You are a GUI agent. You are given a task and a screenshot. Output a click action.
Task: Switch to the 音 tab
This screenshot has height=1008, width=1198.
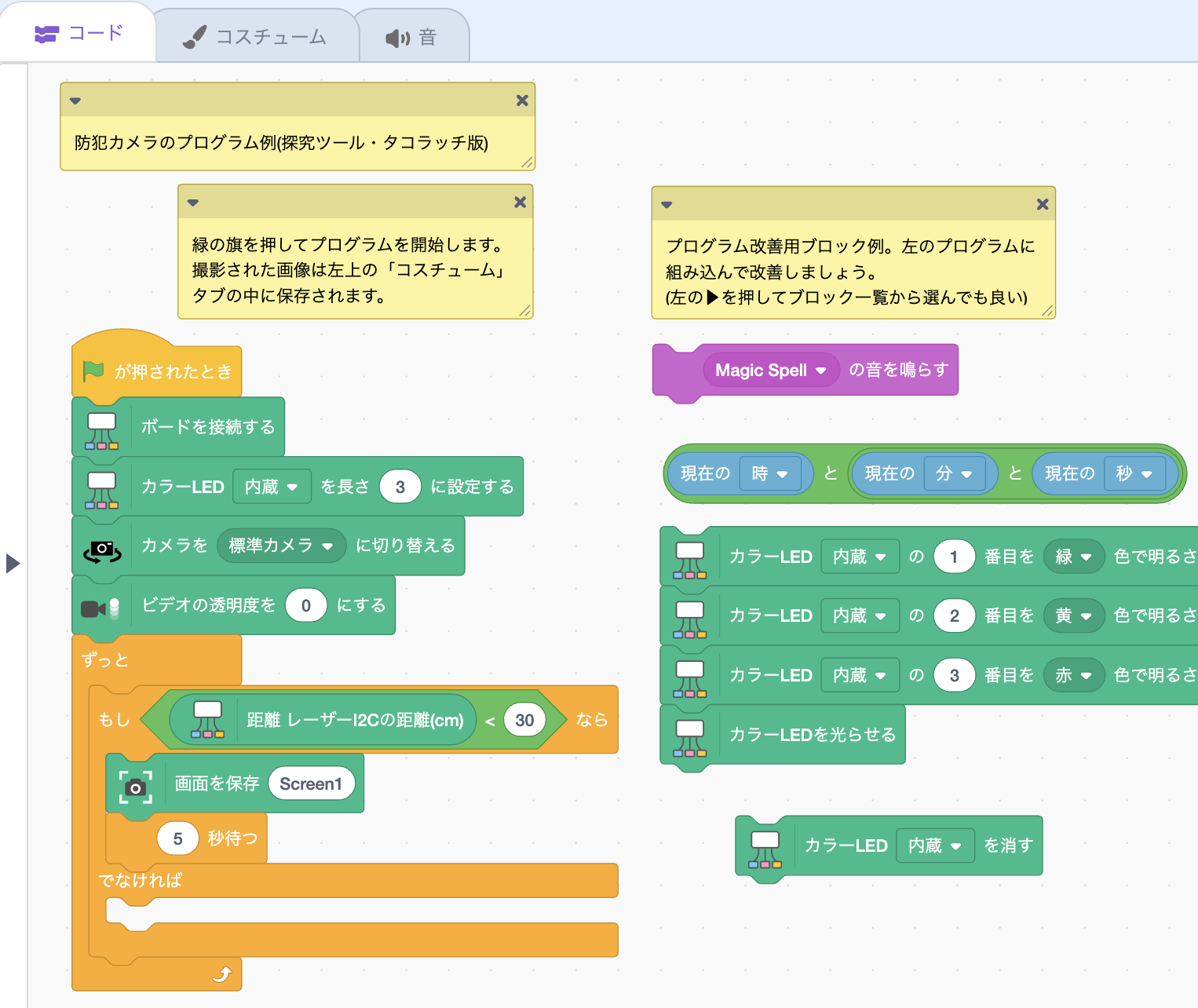(412, 37)
